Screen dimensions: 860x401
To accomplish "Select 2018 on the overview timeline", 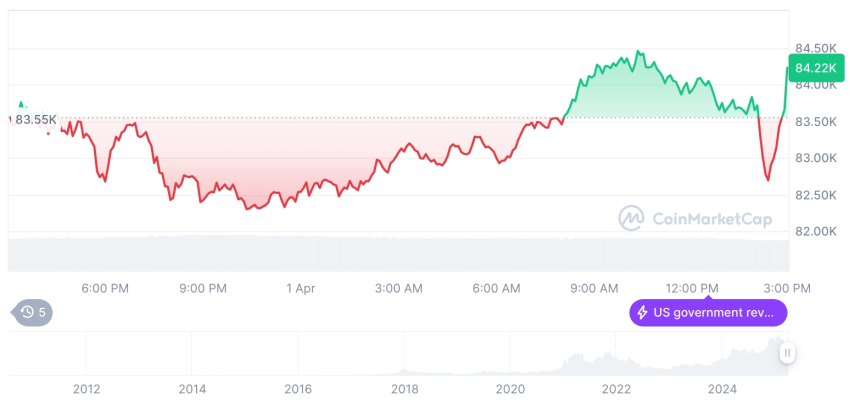I will click(x=405, y=389).
